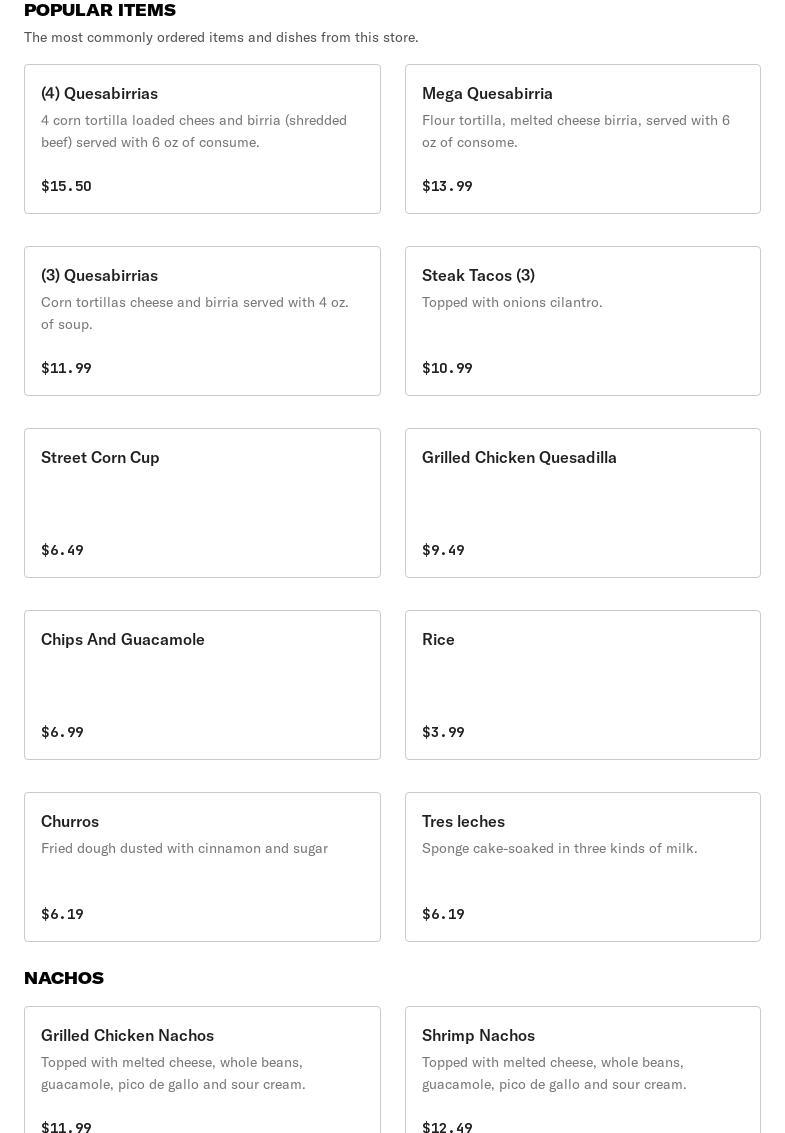Click the $15.50 price on (4) Quesabirrias

coord(66,186)
